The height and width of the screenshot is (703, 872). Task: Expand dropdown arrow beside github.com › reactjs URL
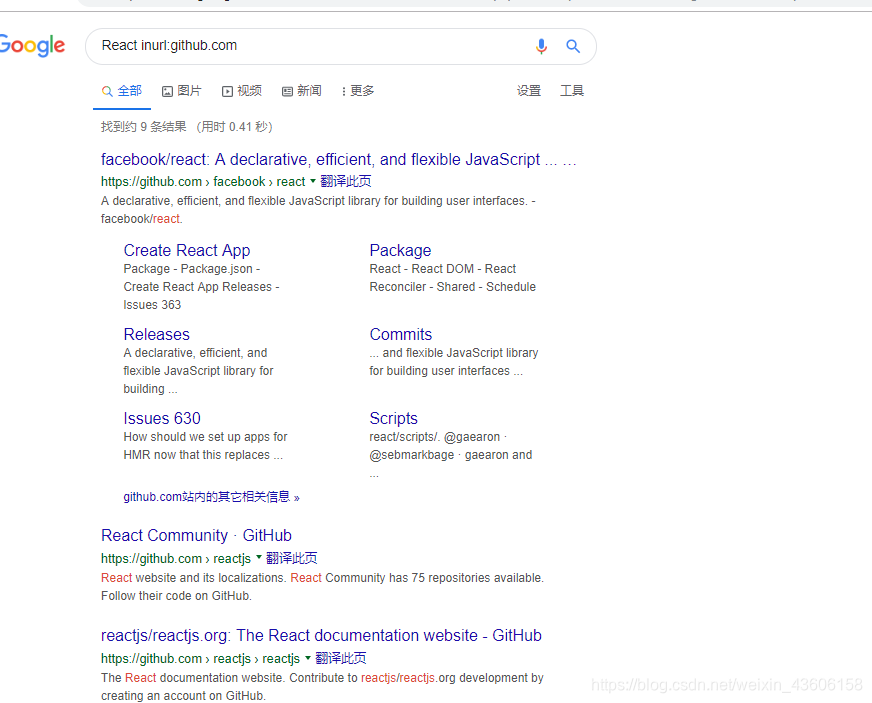[x=259, y=557]
